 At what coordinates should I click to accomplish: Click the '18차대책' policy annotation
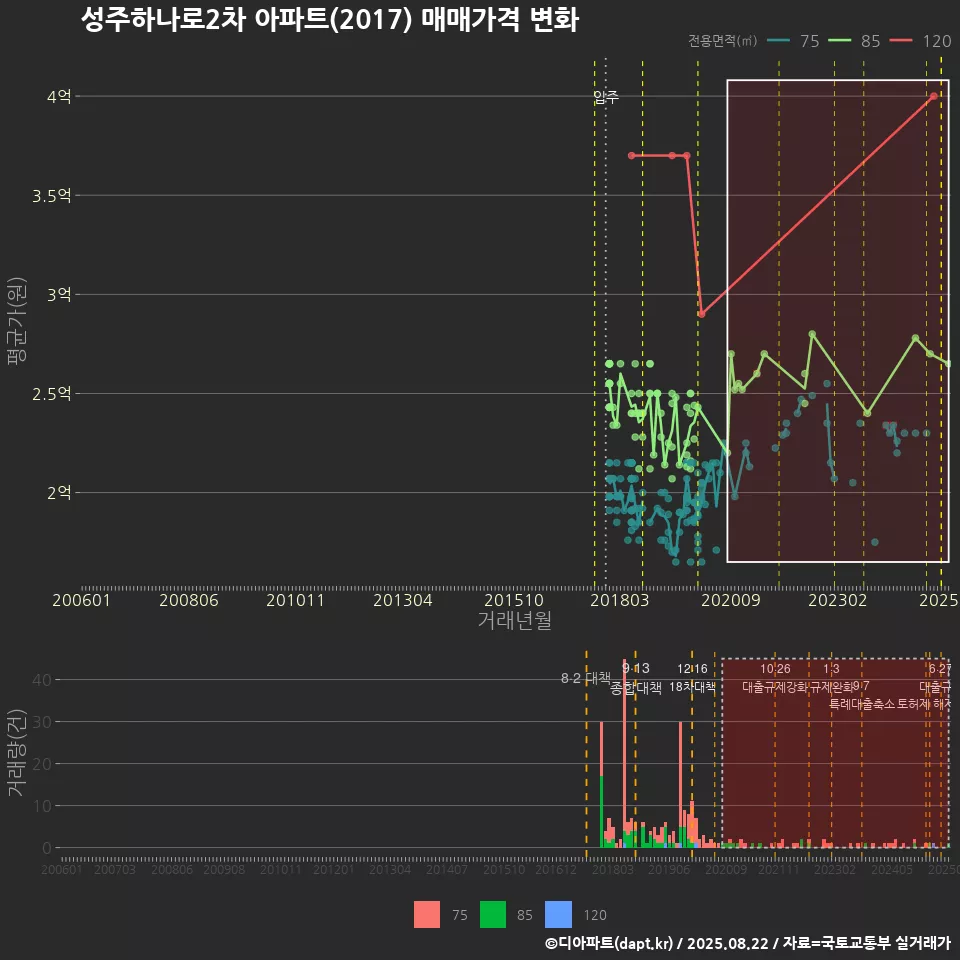[x=692, y=686]
